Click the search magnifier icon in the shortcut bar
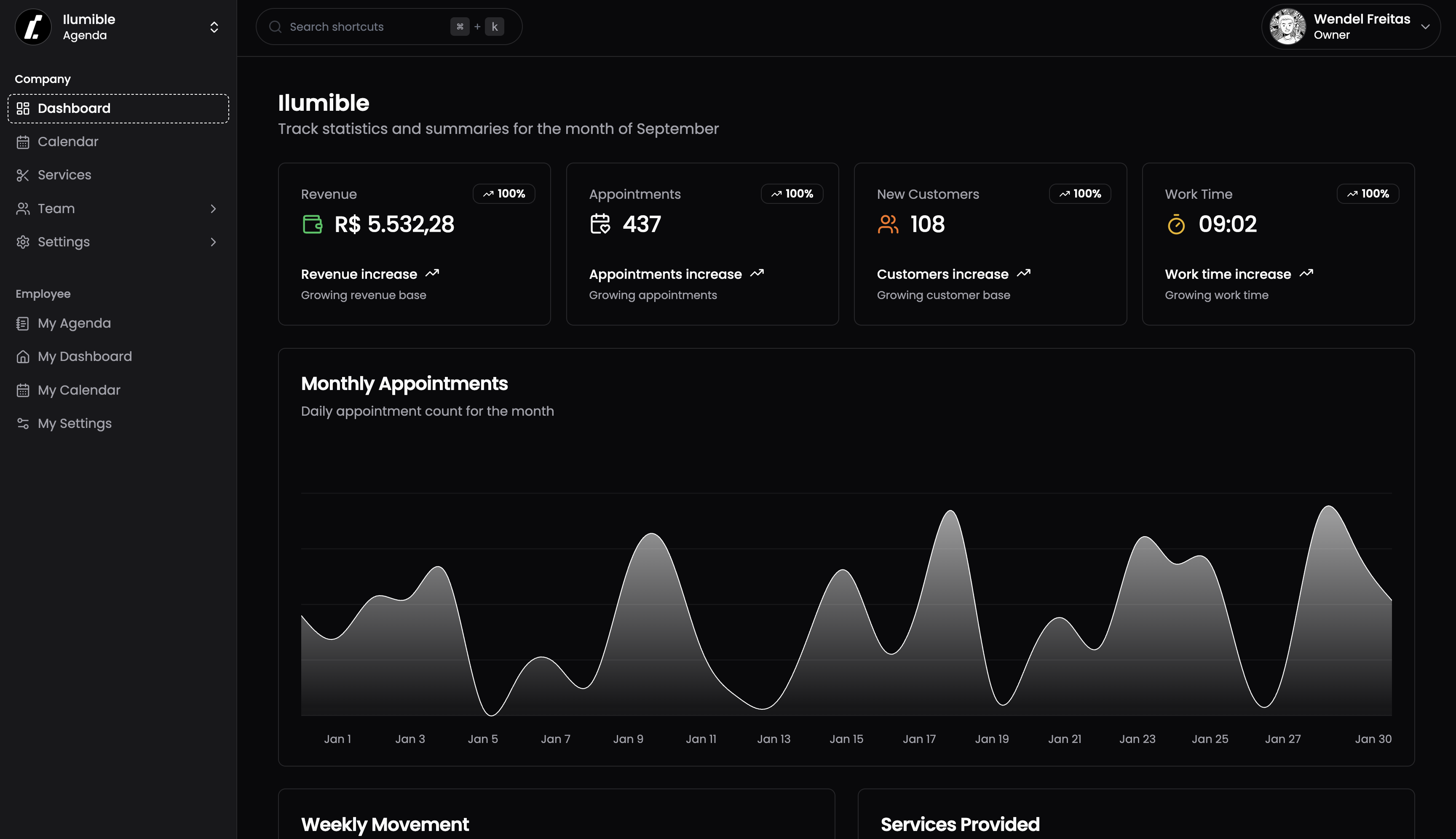Image resolution: width=1456 pixels, height=839 pixels. coord(276,27)
